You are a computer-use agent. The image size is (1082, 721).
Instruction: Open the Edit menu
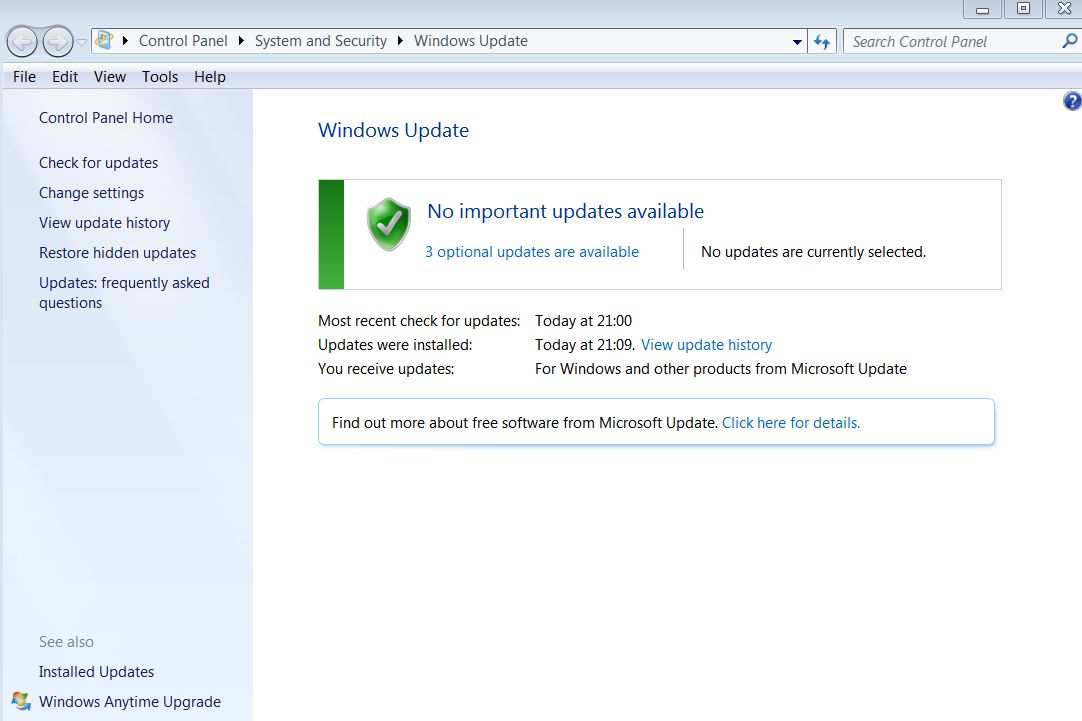point(65,77)
